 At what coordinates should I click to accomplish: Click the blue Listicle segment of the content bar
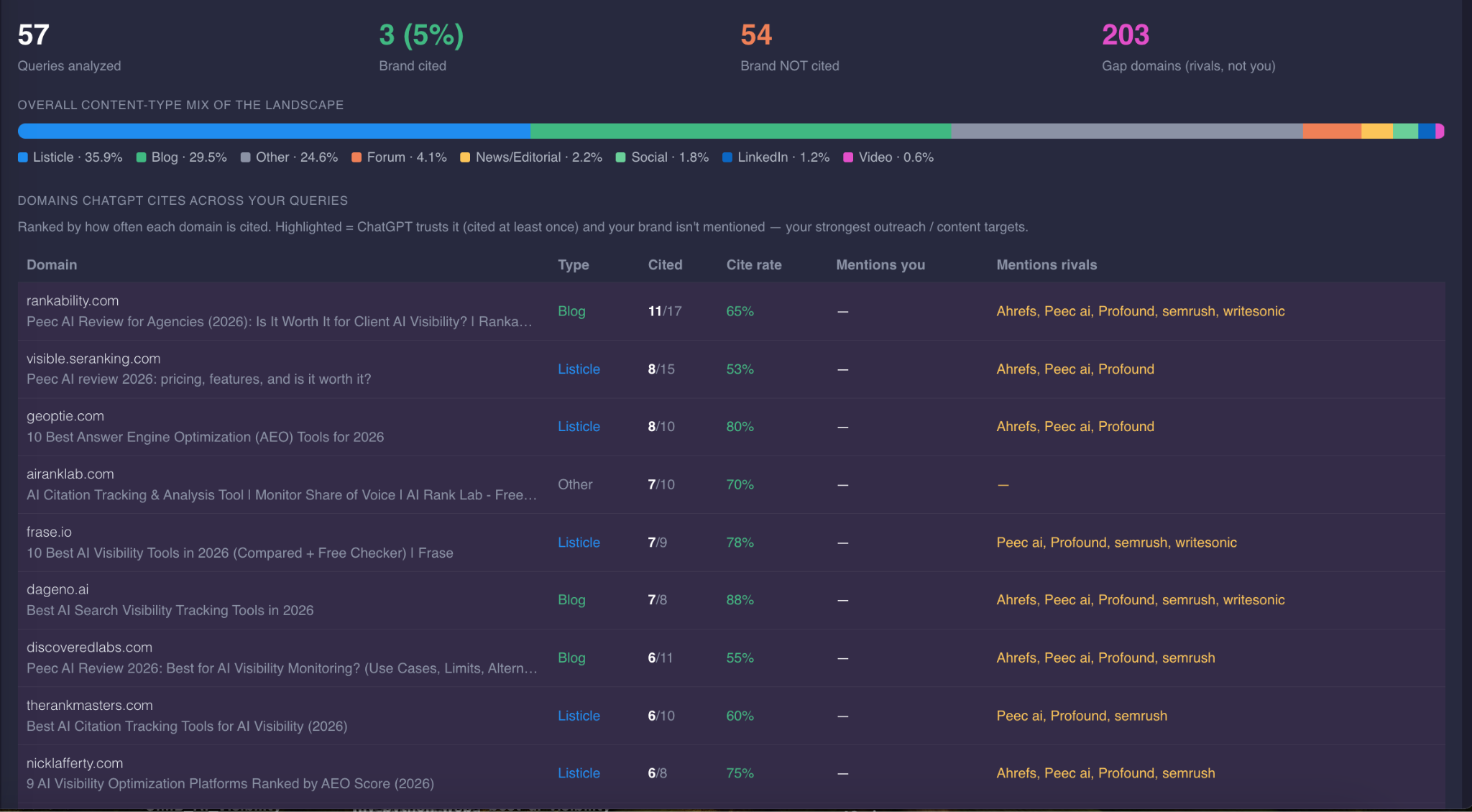click(x=274, y=131)
